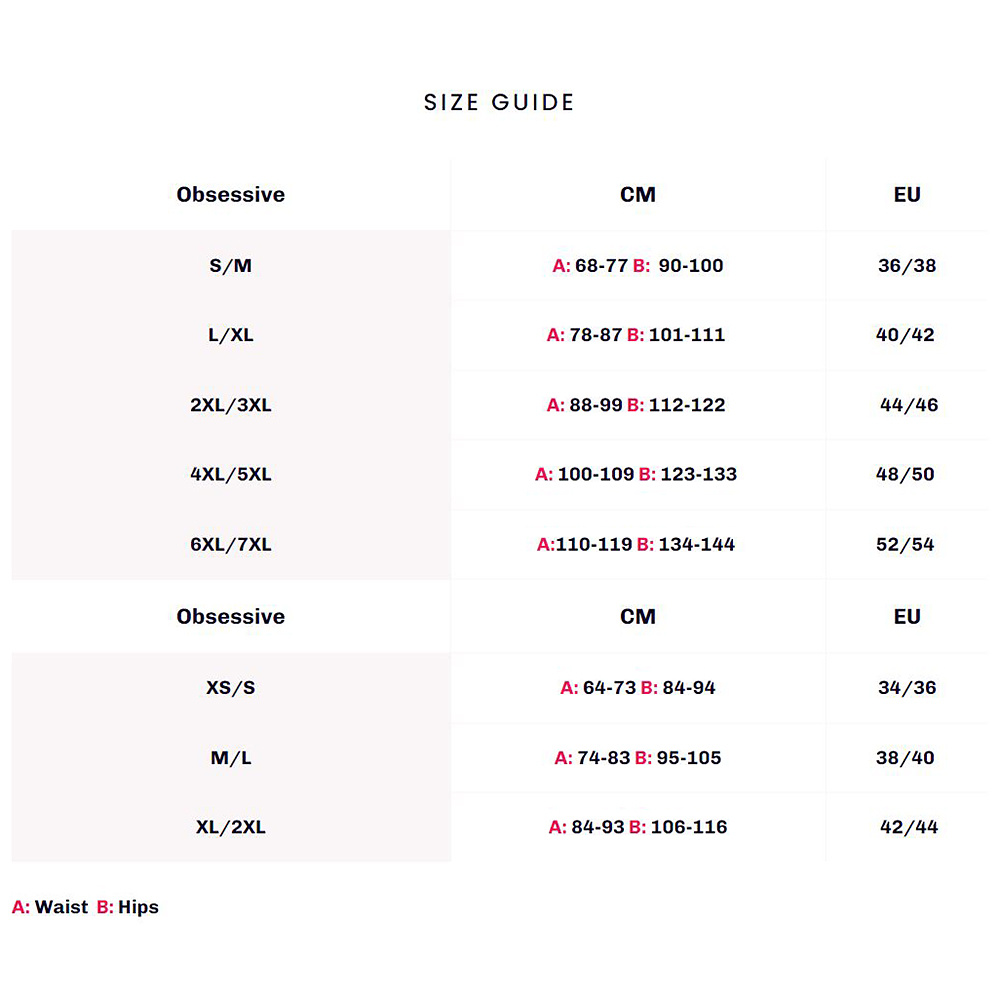Choose the 4XL/5XL size cell
Viewport: 1000px width, 1000px height.
pyautogui.click(x=231, y=474)
